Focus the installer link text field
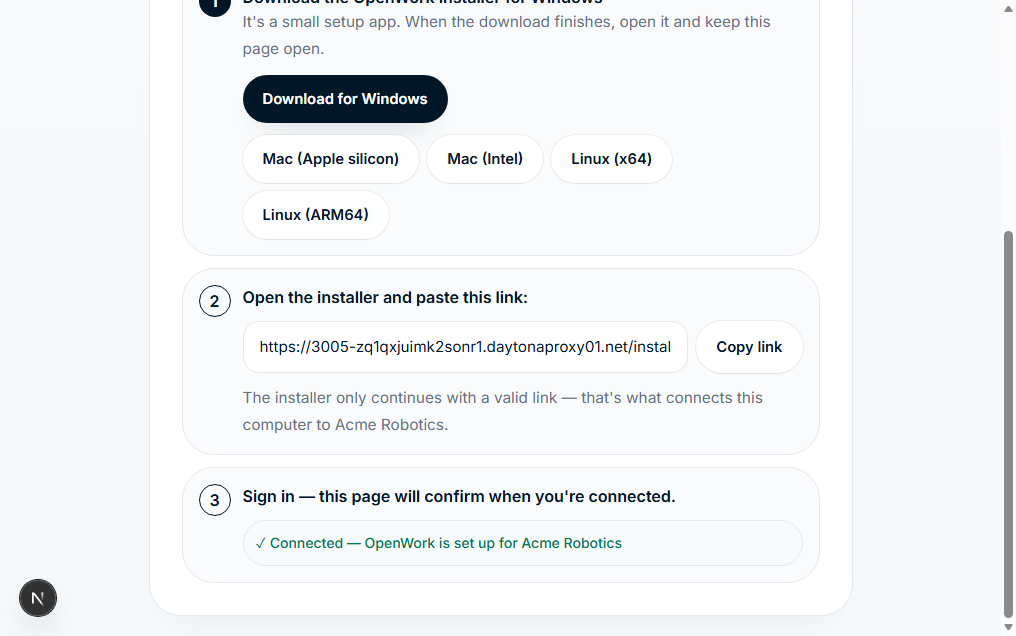Image resolution: width=1016 pixels, height=636 pixels. pyautogui.click(x=465, y=347)
